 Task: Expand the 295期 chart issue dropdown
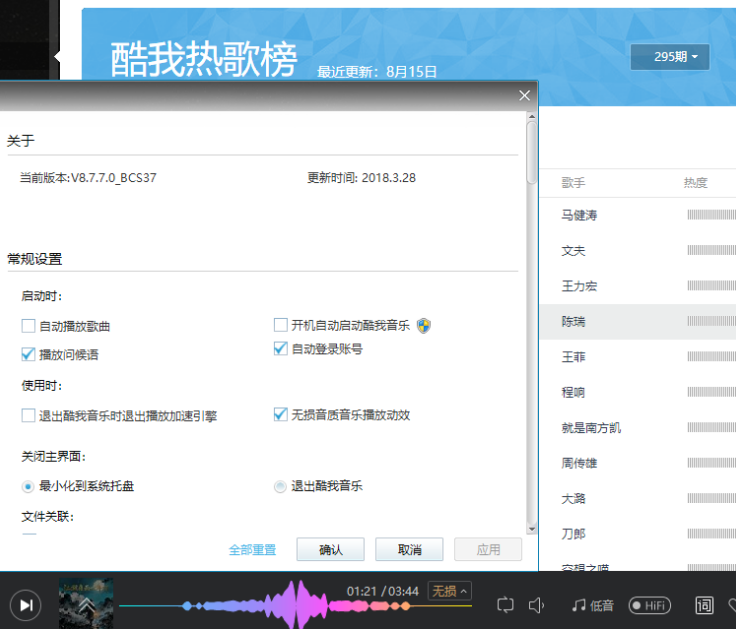(670, 57)
